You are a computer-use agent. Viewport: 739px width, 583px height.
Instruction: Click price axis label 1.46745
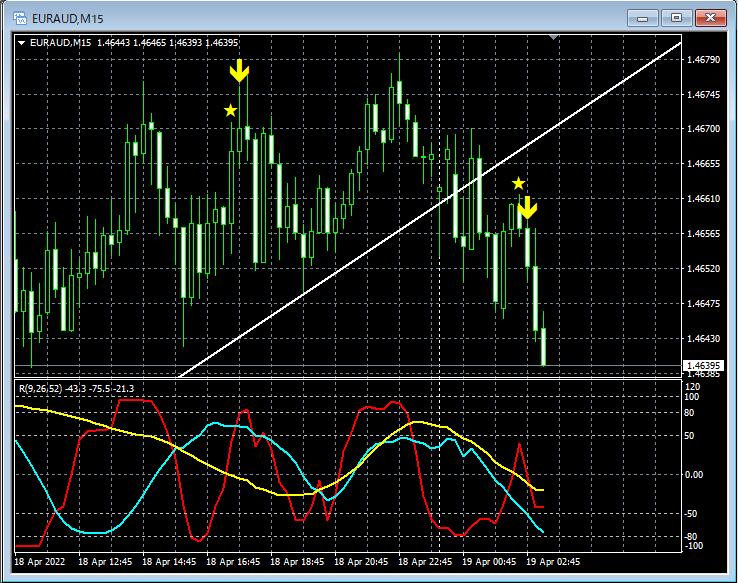(704, 95)
